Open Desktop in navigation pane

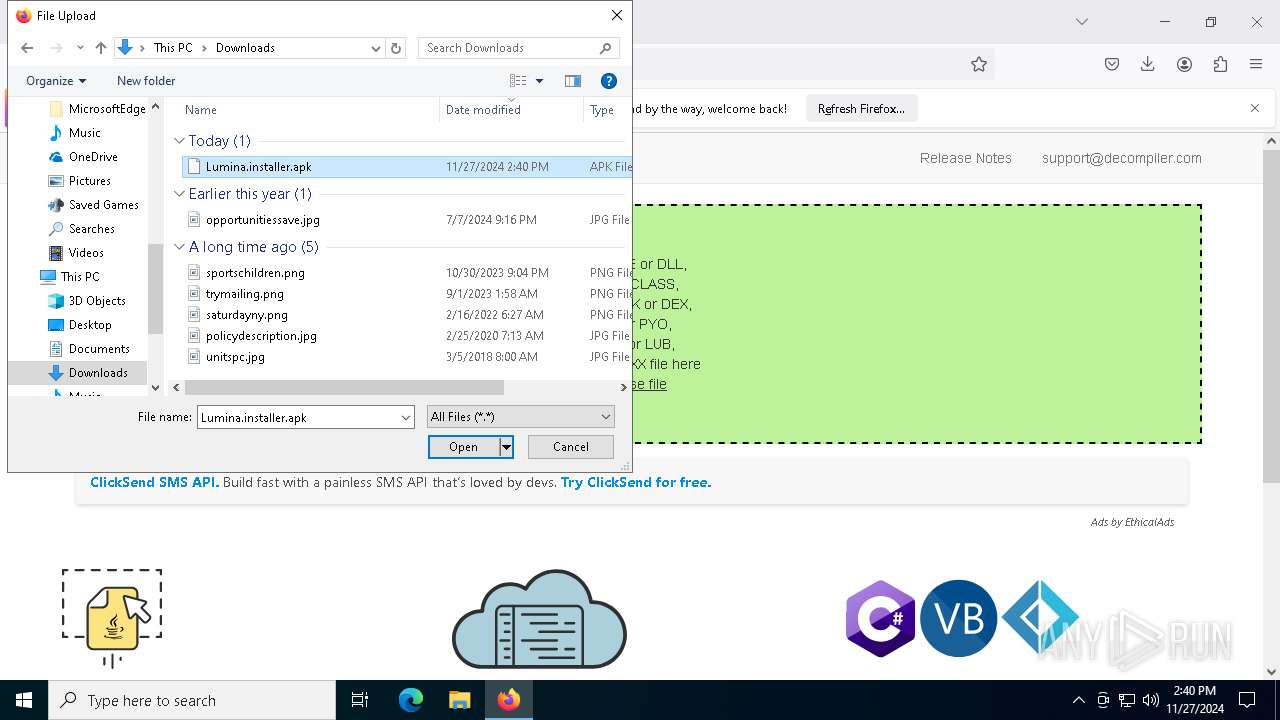click(90, 325)
